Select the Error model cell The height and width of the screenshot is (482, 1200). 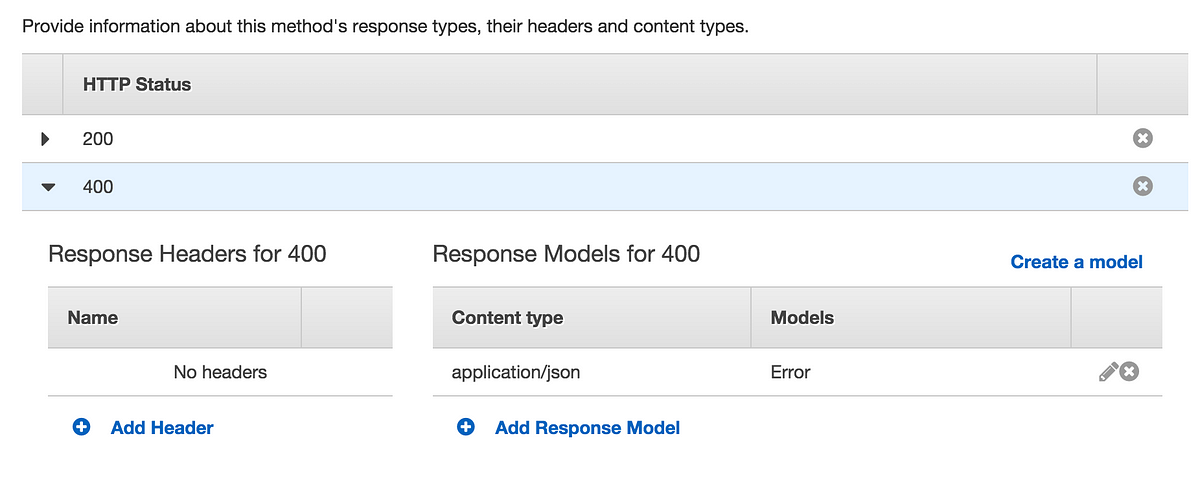[791, 372]
